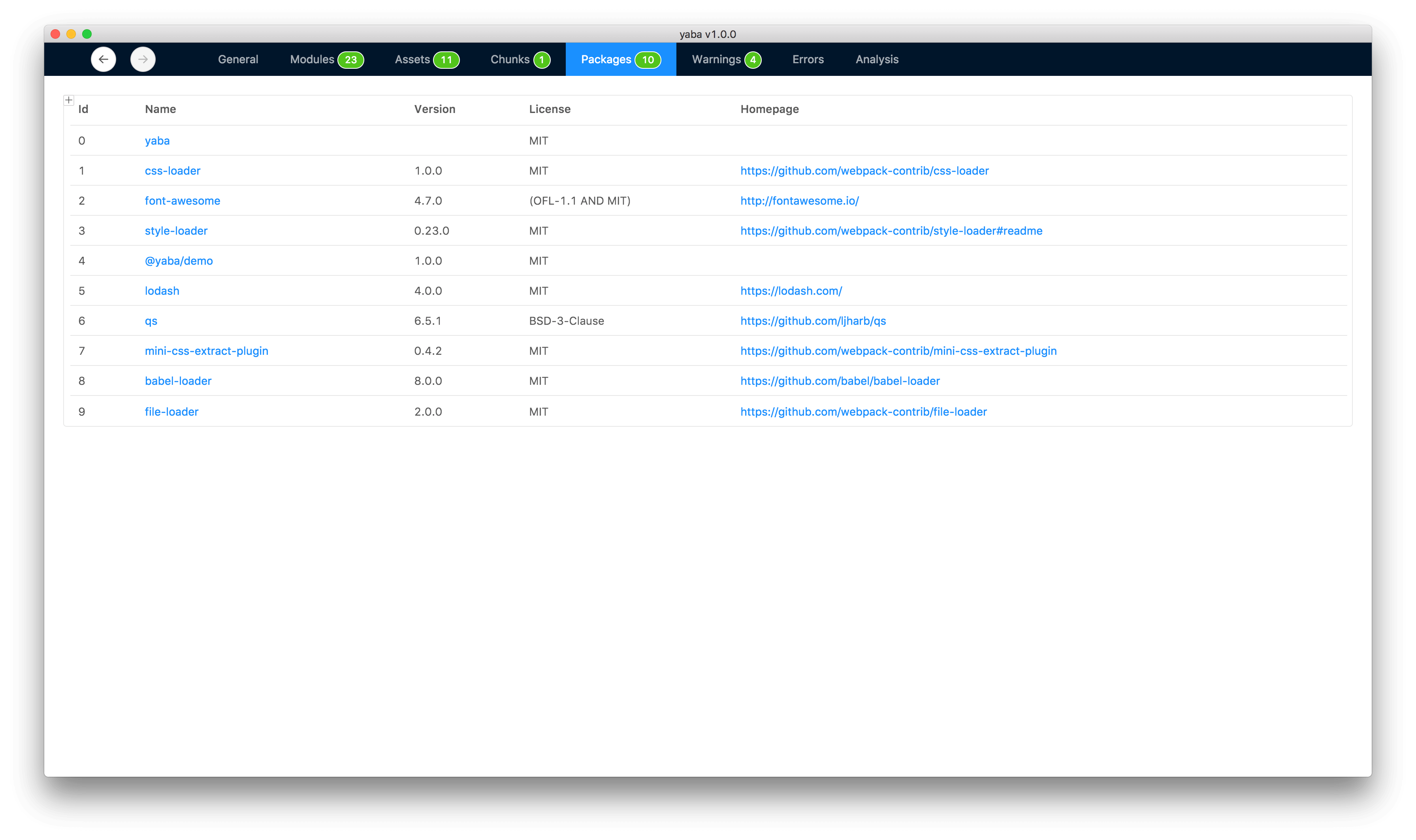Open the Chunks tab
Screen dimensions: 1416x840
[x=520, y=59]
